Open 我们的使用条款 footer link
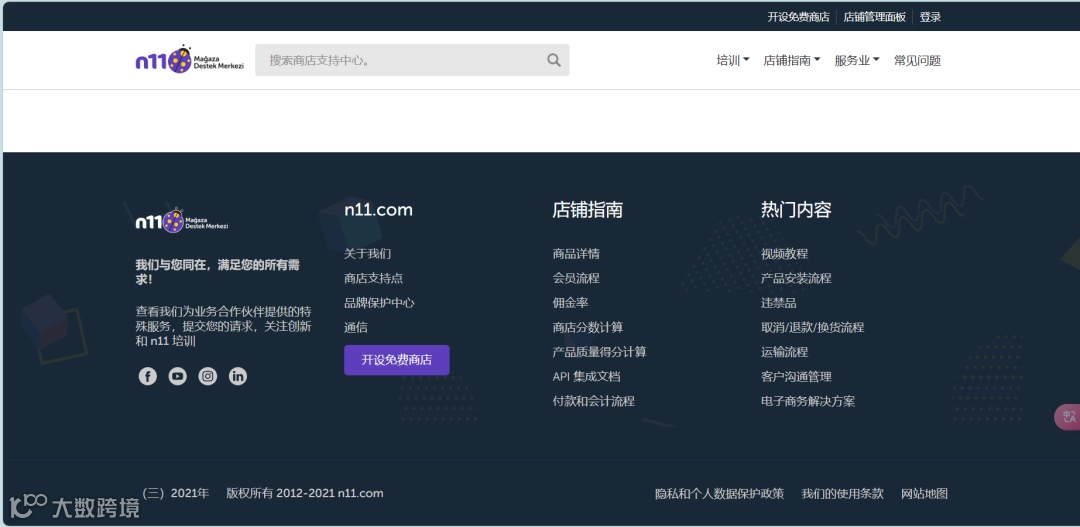This screenshot has height=527, width=1080. [842, 494]
